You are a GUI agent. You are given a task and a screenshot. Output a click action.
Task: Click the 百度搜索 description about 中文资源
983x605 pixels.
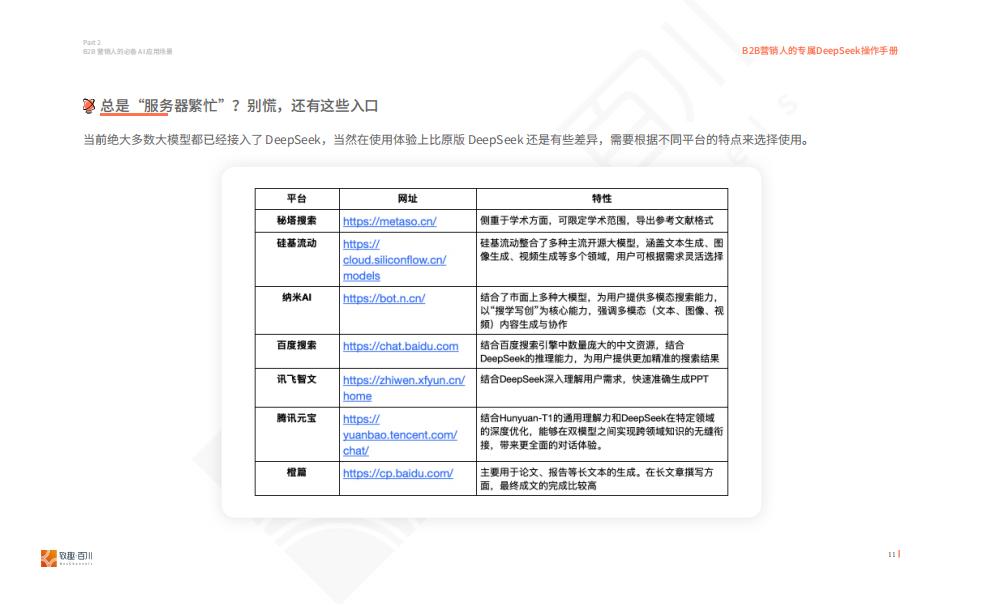[x=600, y=352]
